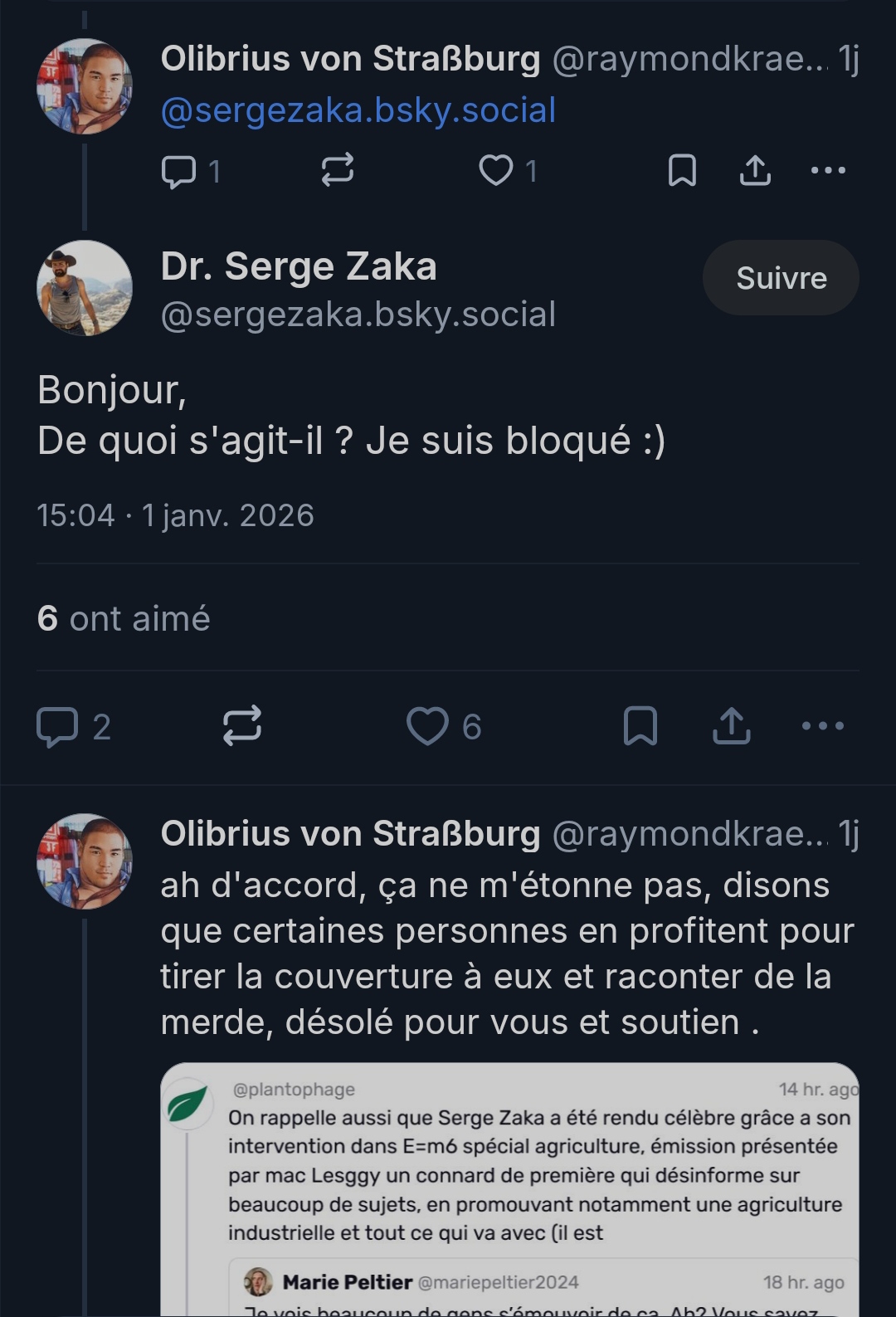This screenshot has width=896, height=1317.
Task: Open more options on top post
Action: 828,170
